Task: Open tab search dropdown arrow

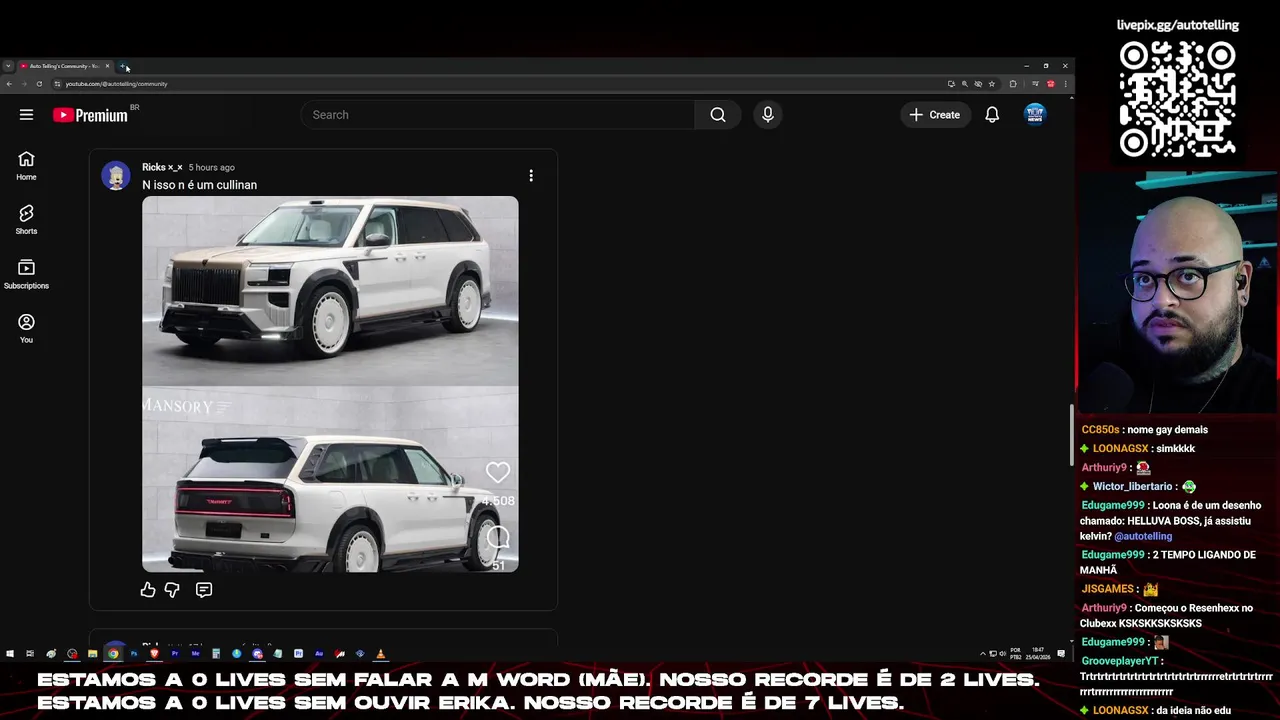Action: click(8, 66)
